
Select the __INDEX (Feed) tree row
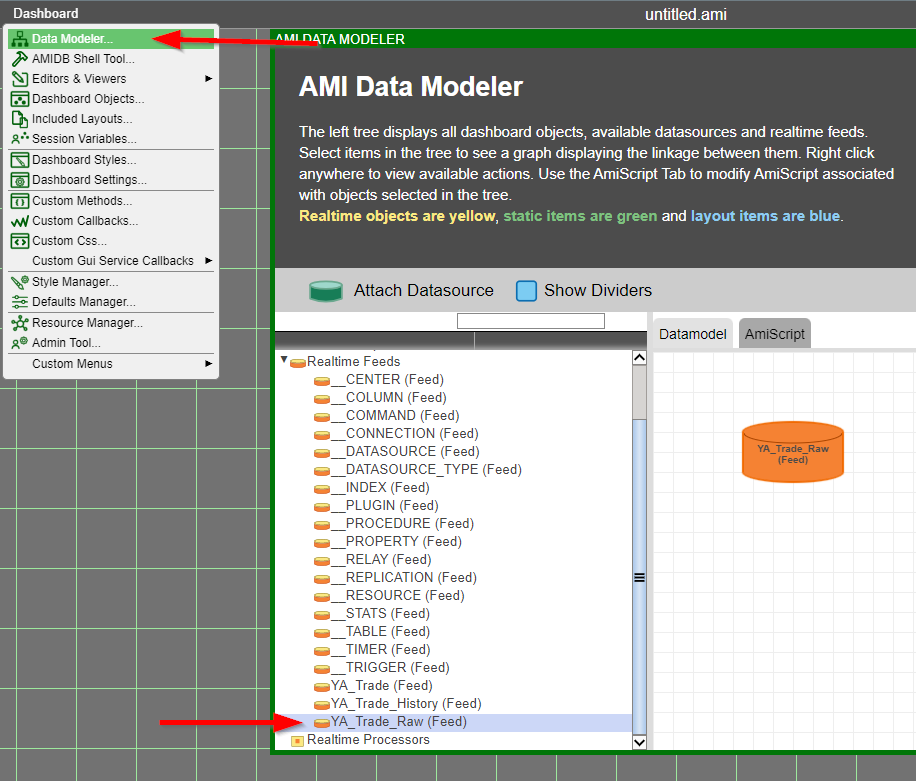[x=453, y=488]
